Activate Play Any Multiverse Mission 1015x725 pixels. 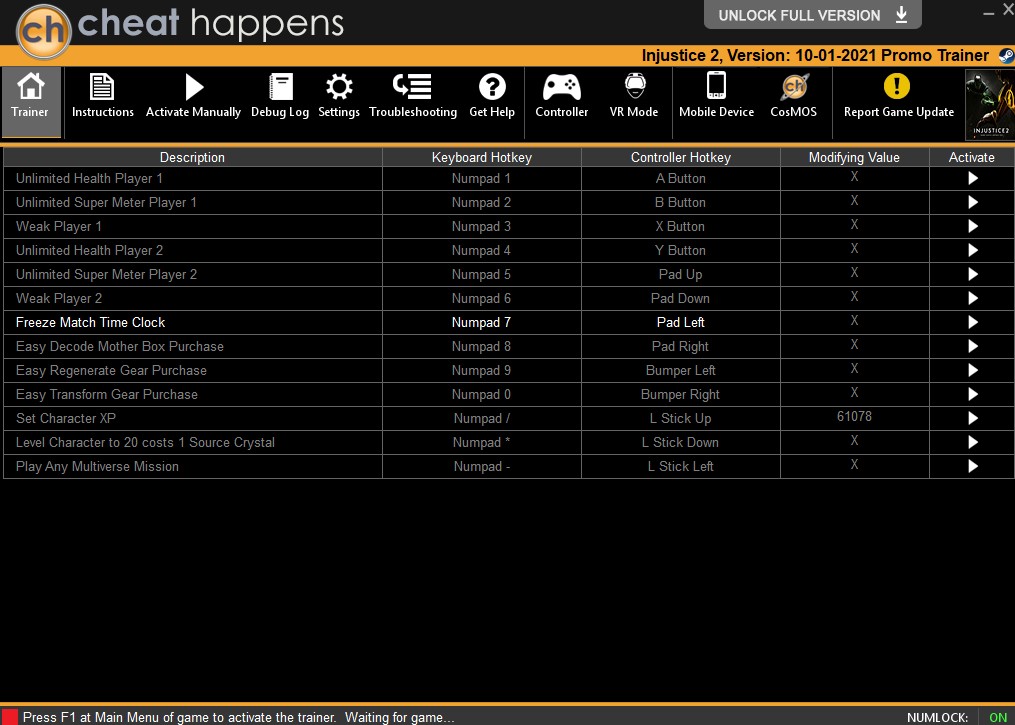tap(972, 466)
